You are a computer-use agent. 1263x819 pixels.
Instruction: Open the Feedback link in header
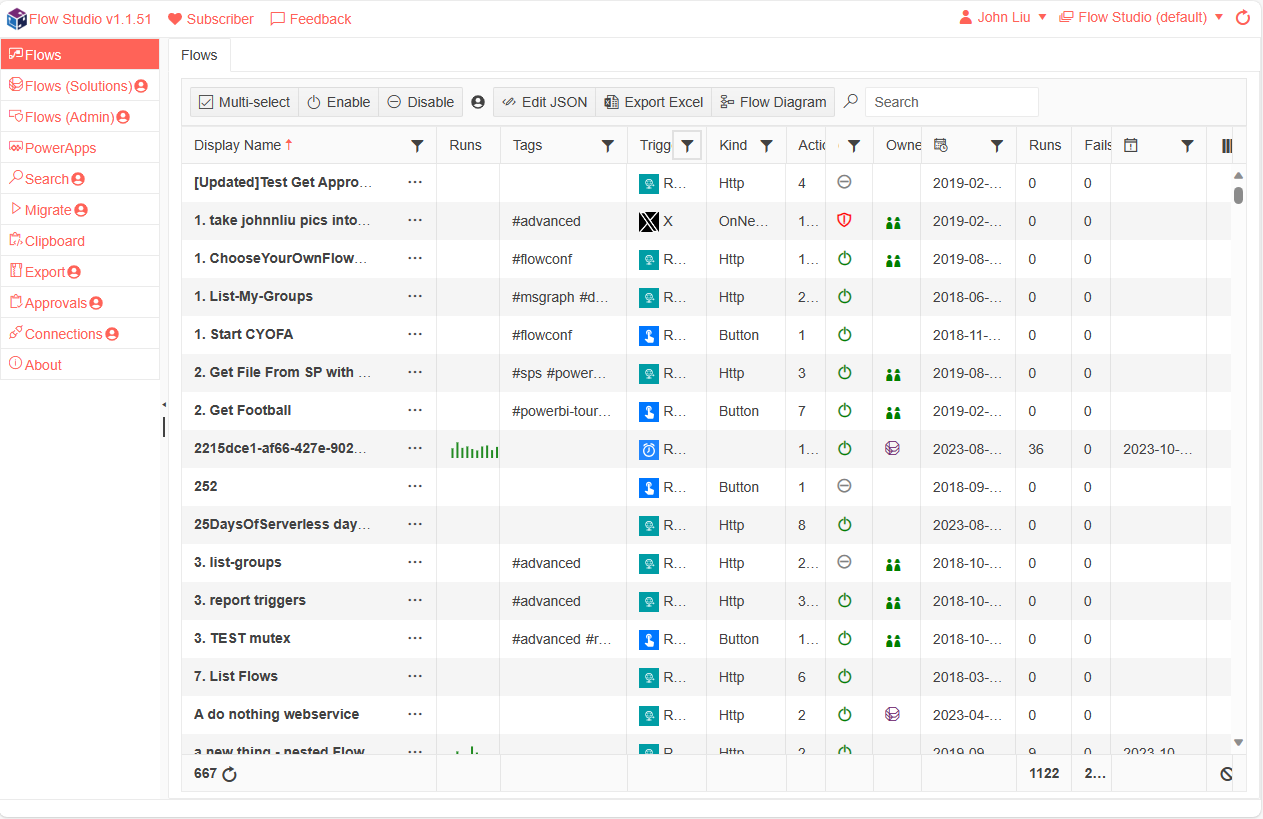tap(311, 19)
